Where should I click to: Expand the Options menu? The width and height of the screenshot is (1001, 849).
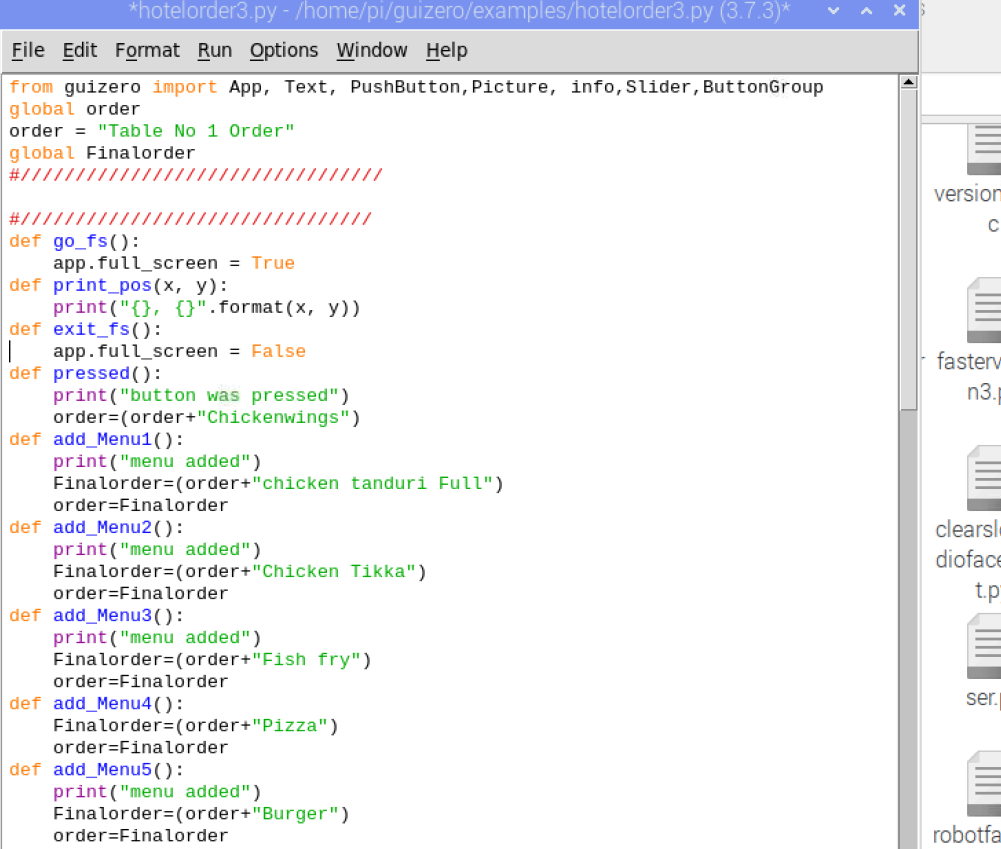coord(283,50)
